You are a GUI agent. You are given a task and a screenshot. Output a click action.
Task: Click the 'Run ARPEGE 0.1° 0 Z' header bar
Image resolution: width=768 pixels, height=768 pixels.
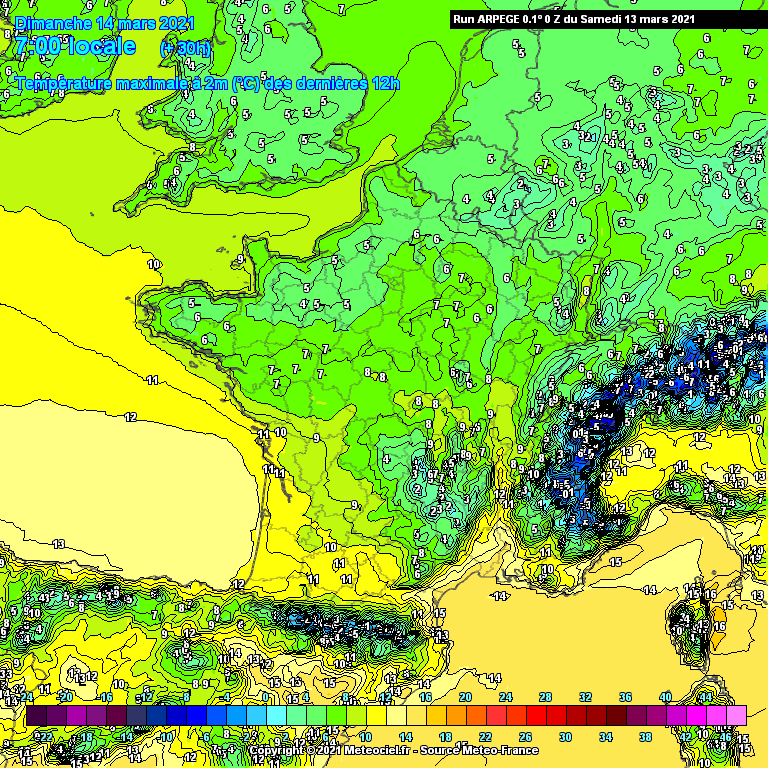point(573,19)
